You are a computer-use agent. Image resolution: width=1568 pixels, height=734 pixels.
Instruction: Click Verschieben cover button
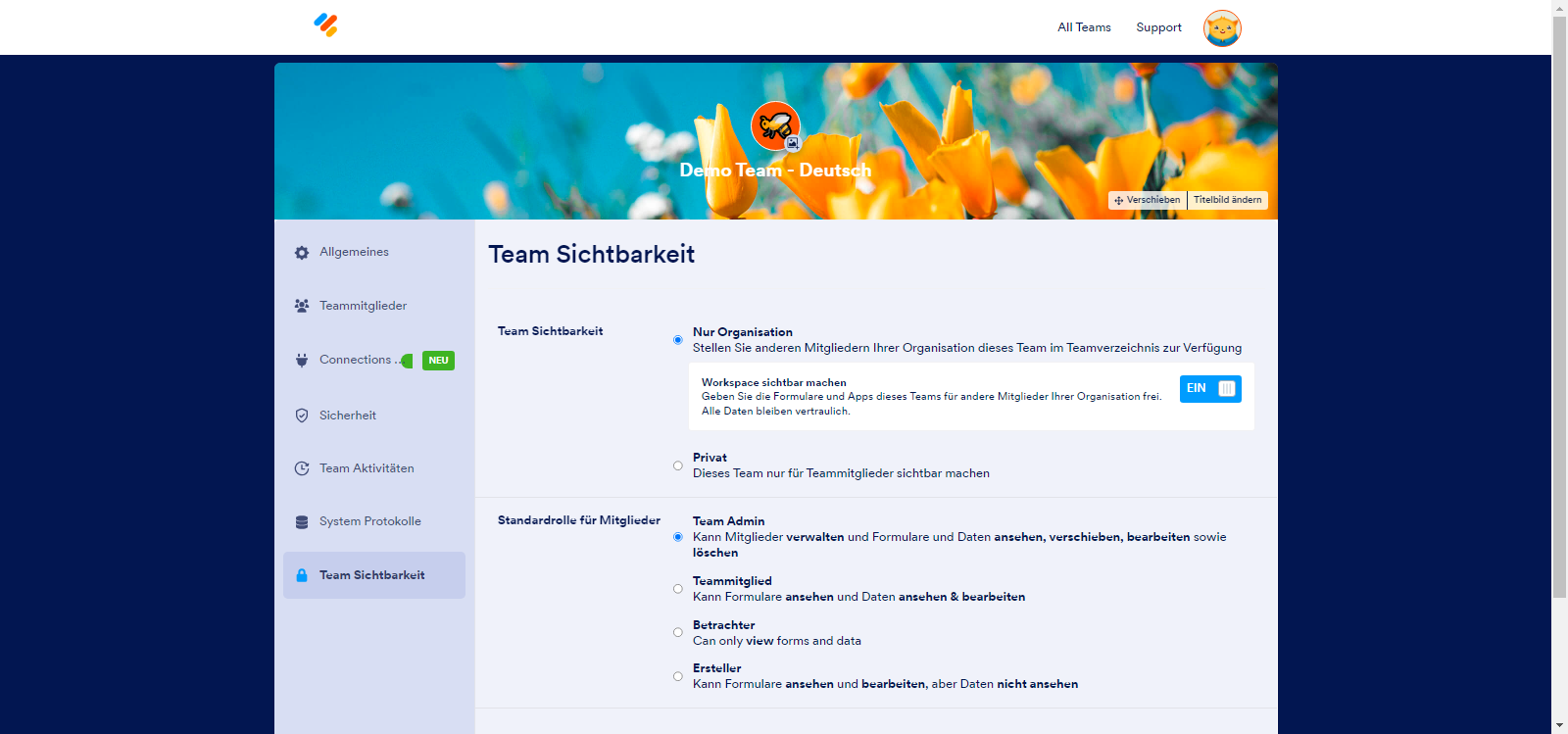coord(1148,200)
